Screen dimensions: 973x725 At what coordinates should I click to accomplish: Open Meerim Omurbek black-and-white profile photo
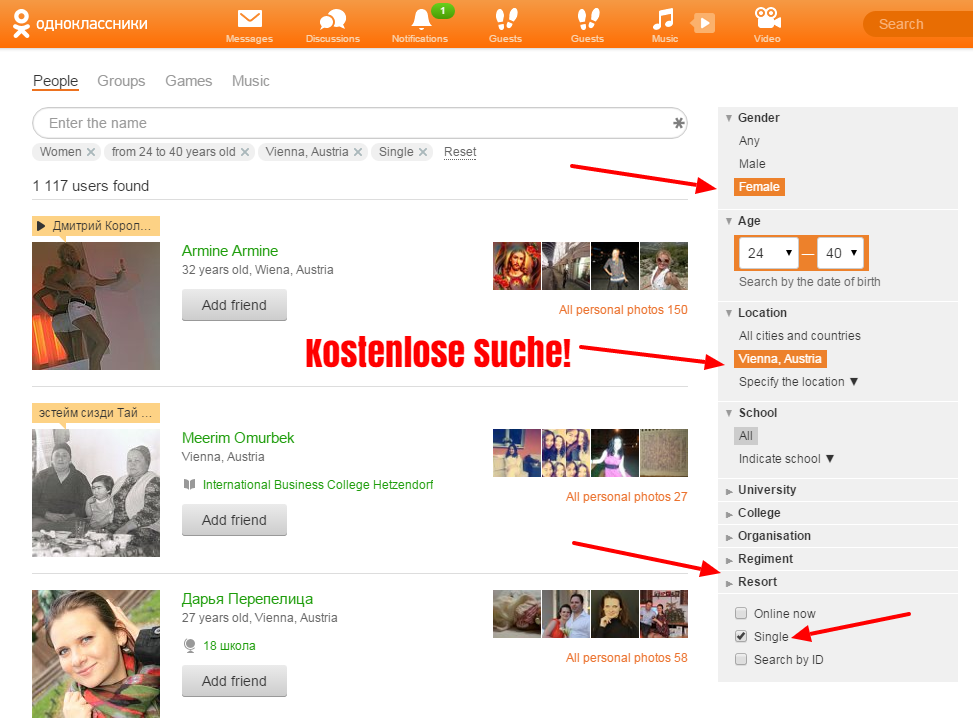[96, 493]
